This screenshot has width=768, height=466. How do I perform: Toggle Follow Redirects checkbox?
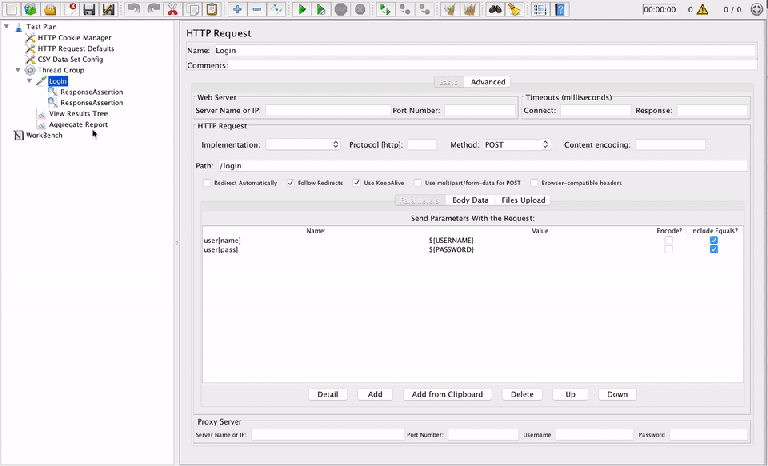click(290, 183)
